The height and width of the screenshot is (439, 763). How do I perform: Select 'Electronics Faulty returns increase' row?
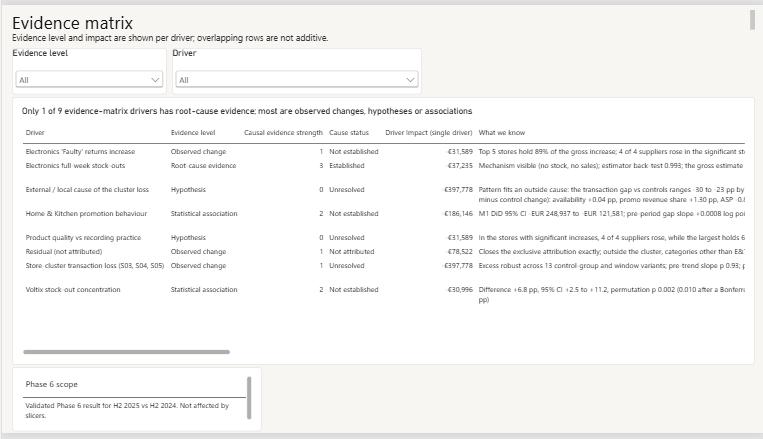point(383,152)
